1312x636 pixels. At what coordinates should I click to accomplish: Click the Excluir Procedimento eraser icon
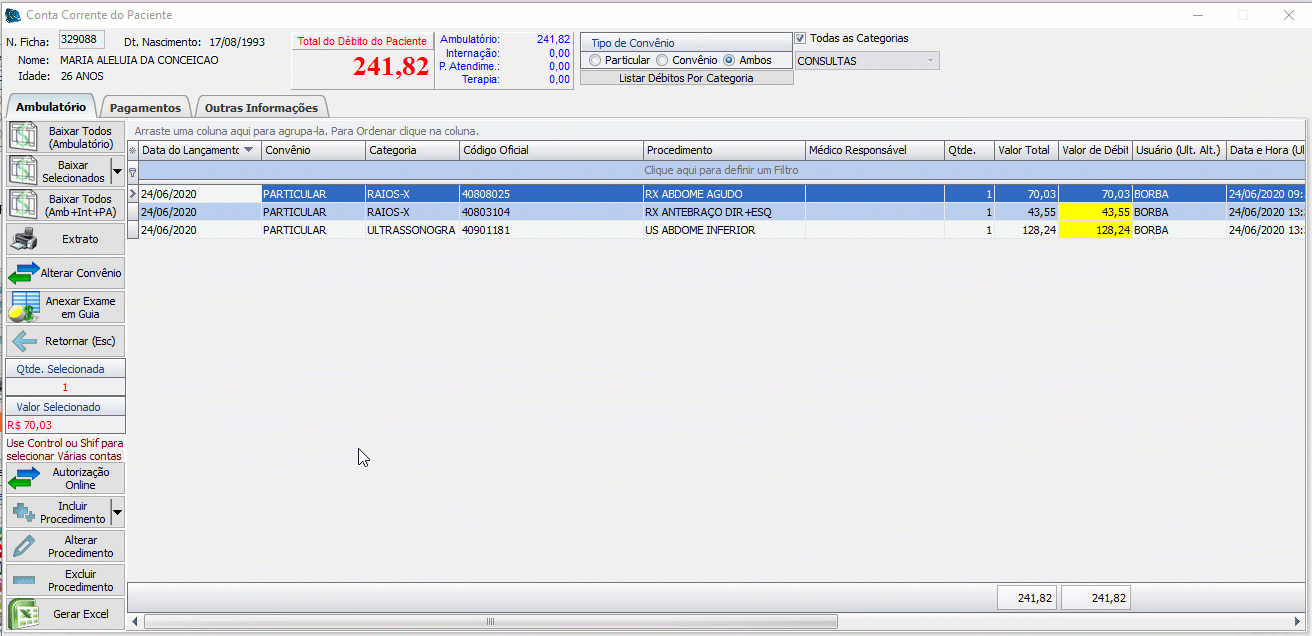tap(24, 580)
